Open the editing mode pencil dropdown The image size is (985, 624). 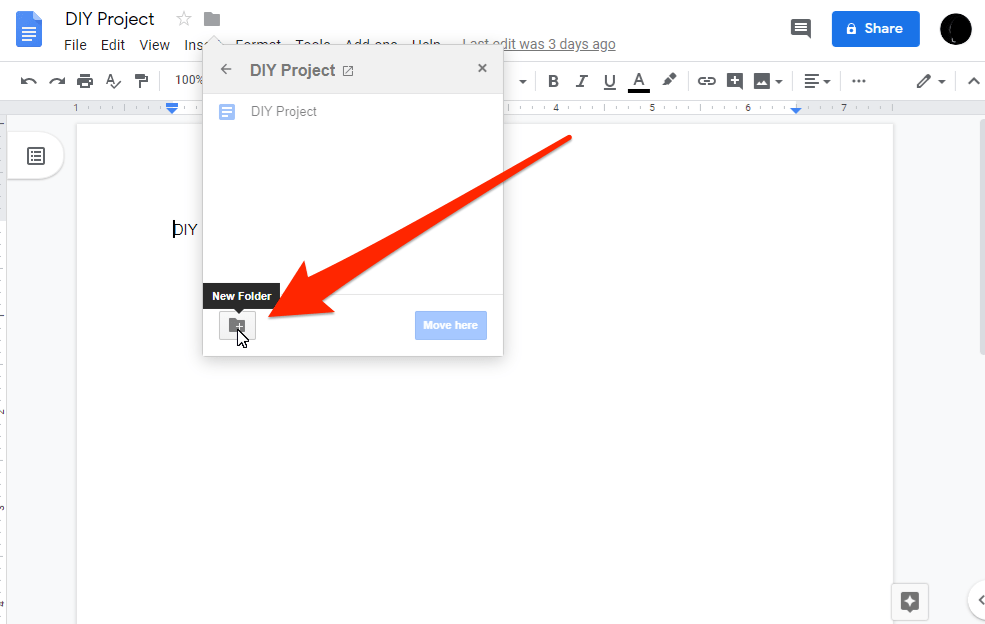tap(931, 81)
